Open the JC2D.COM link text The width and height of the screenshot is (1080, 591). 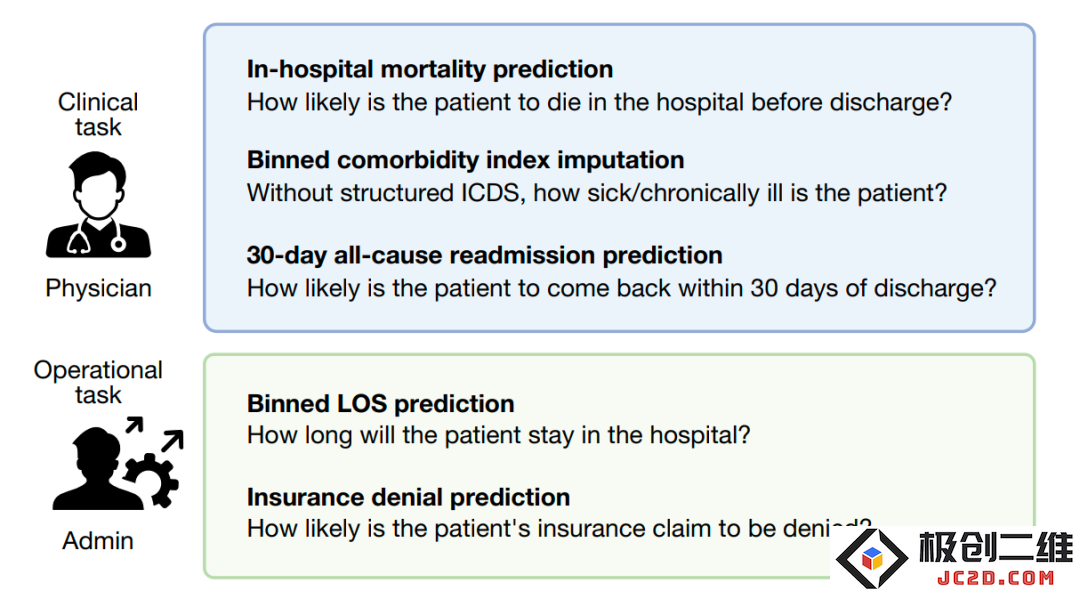click(x=995, y=577)
